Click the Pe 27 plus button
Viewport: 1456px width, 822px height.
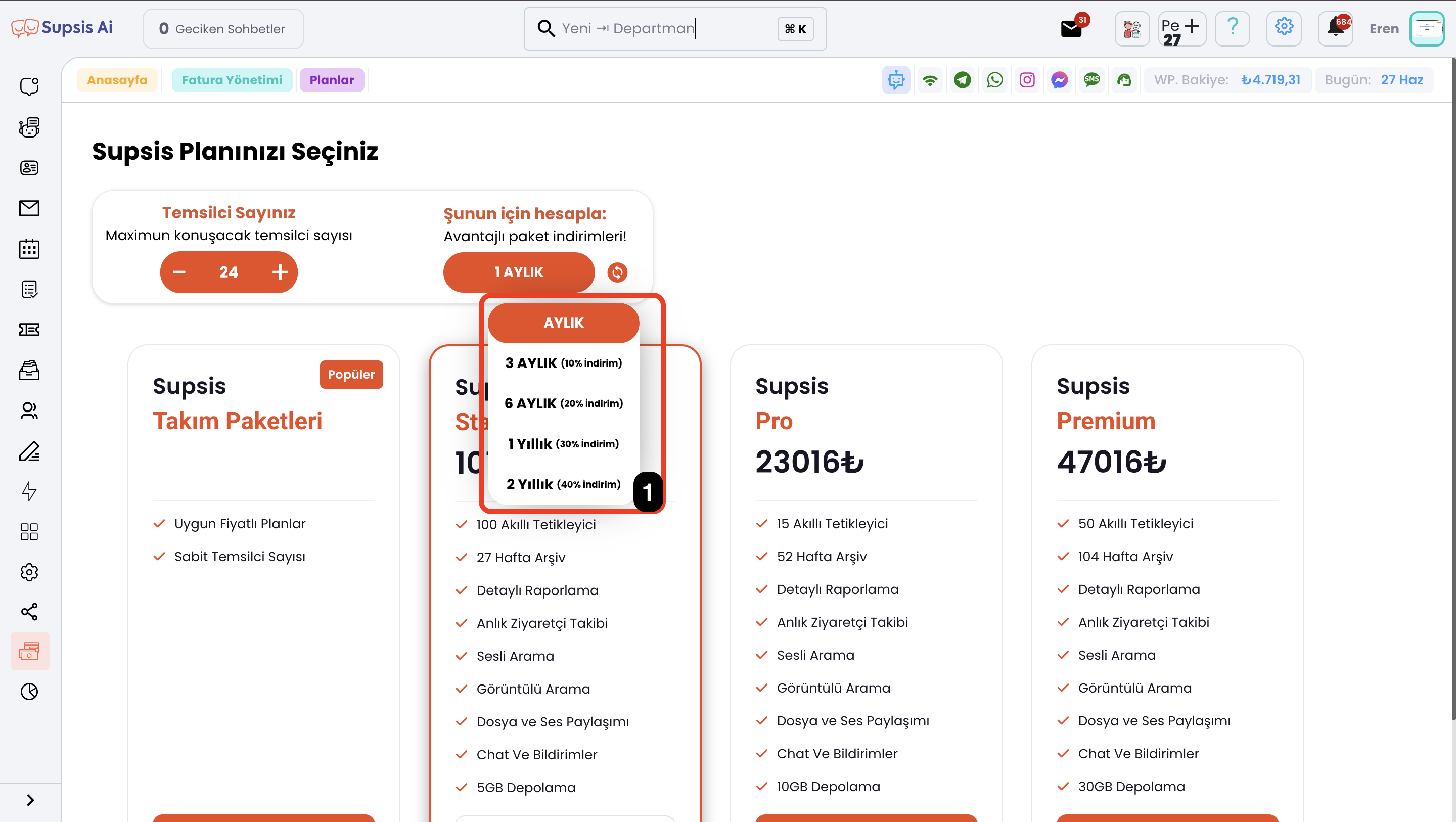(x=1182, y=29)
